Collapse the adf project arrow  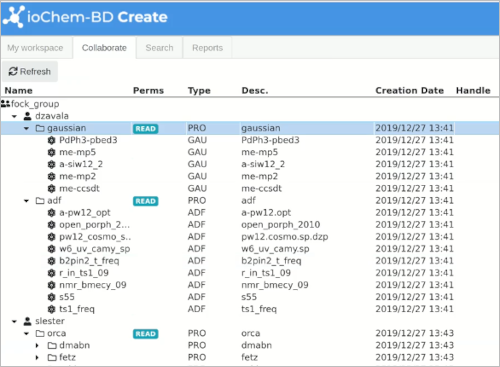coord(26,201)
